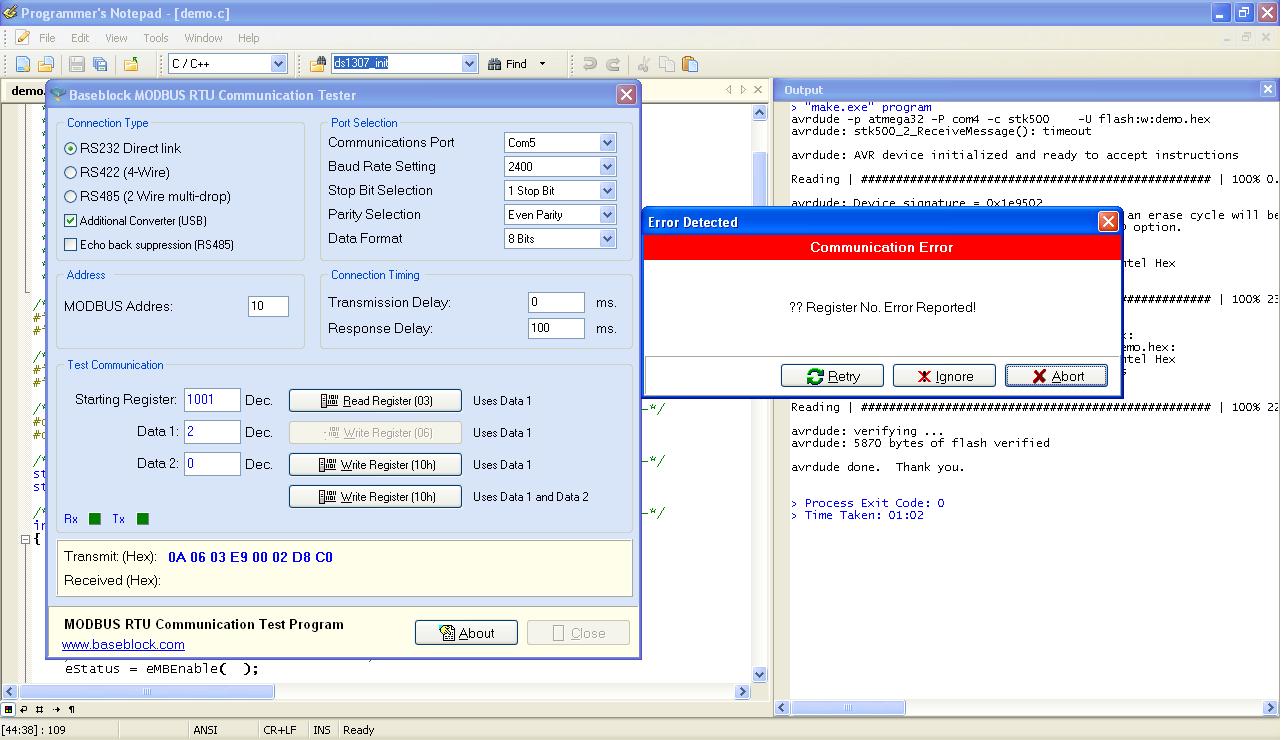Image resolution: width=1283 pixels, height=740 pixels.
Task: Toggle end-of-line paragraph mark icon
Action: [72, 709]
